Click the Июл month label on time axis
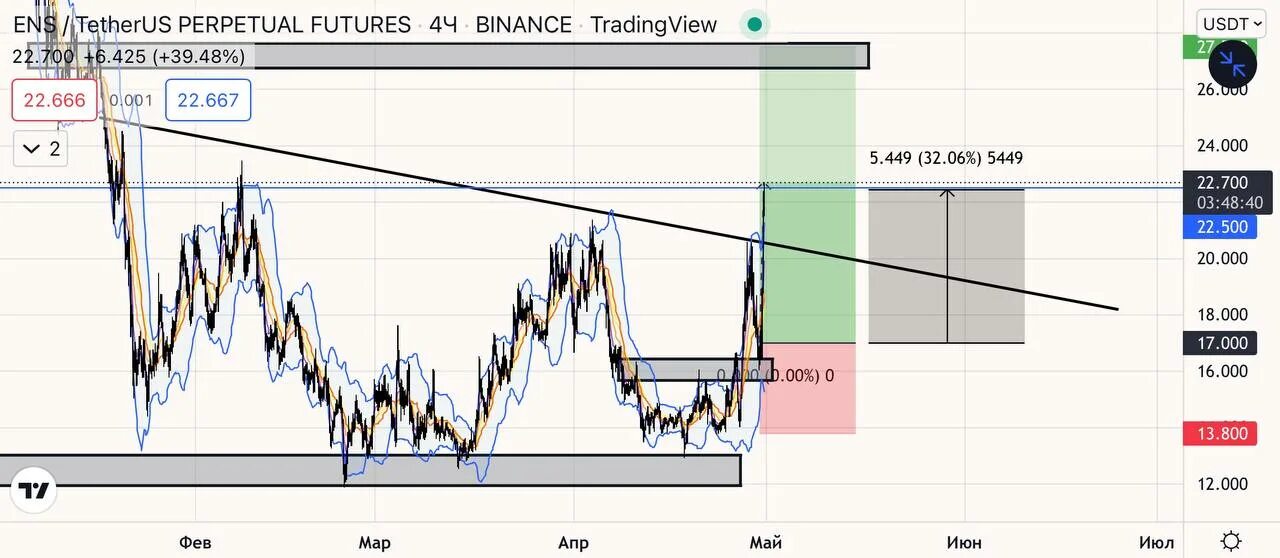 (1156, 542)
